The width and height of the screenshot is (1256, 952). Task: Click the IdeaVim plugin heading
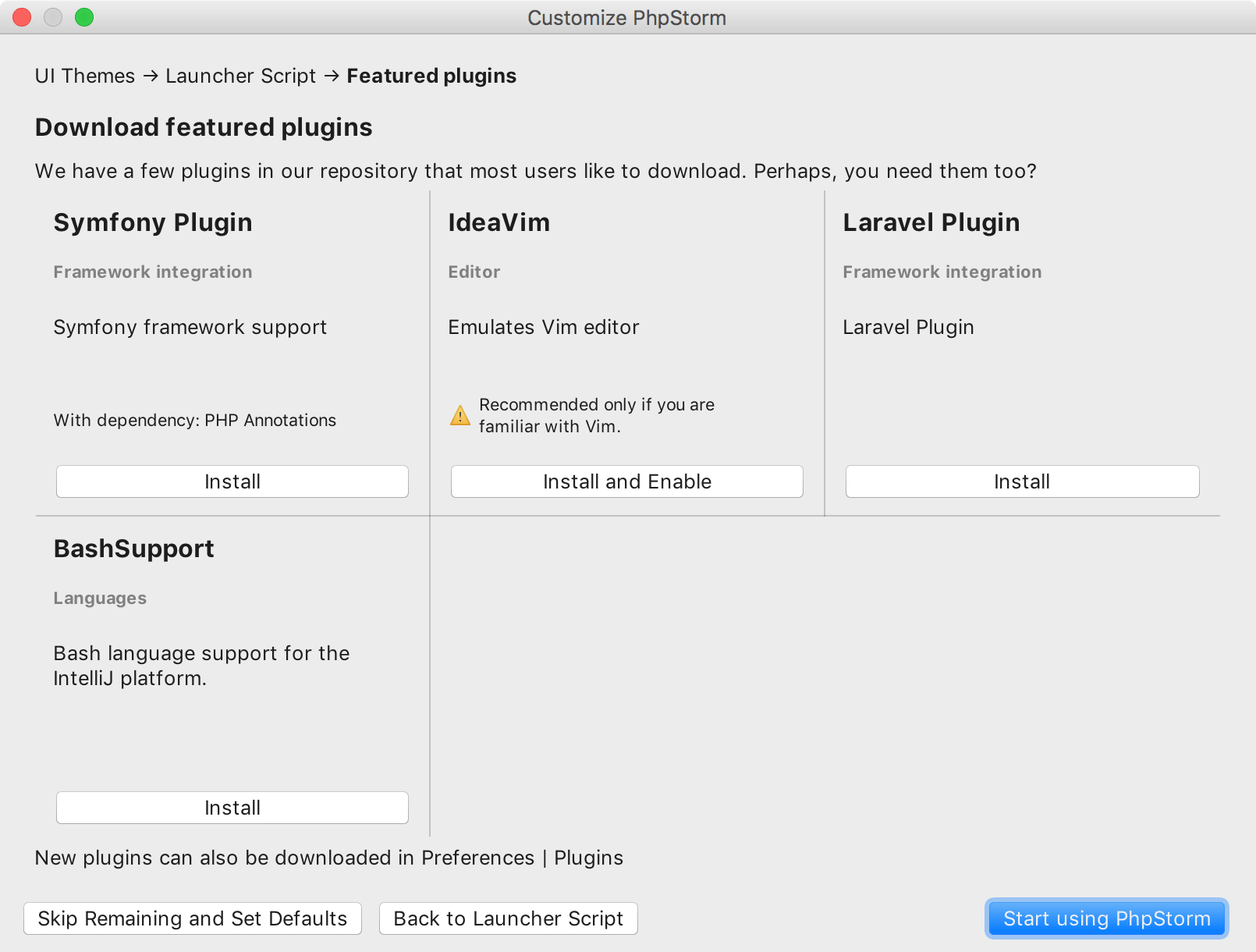tap(498, 222)
